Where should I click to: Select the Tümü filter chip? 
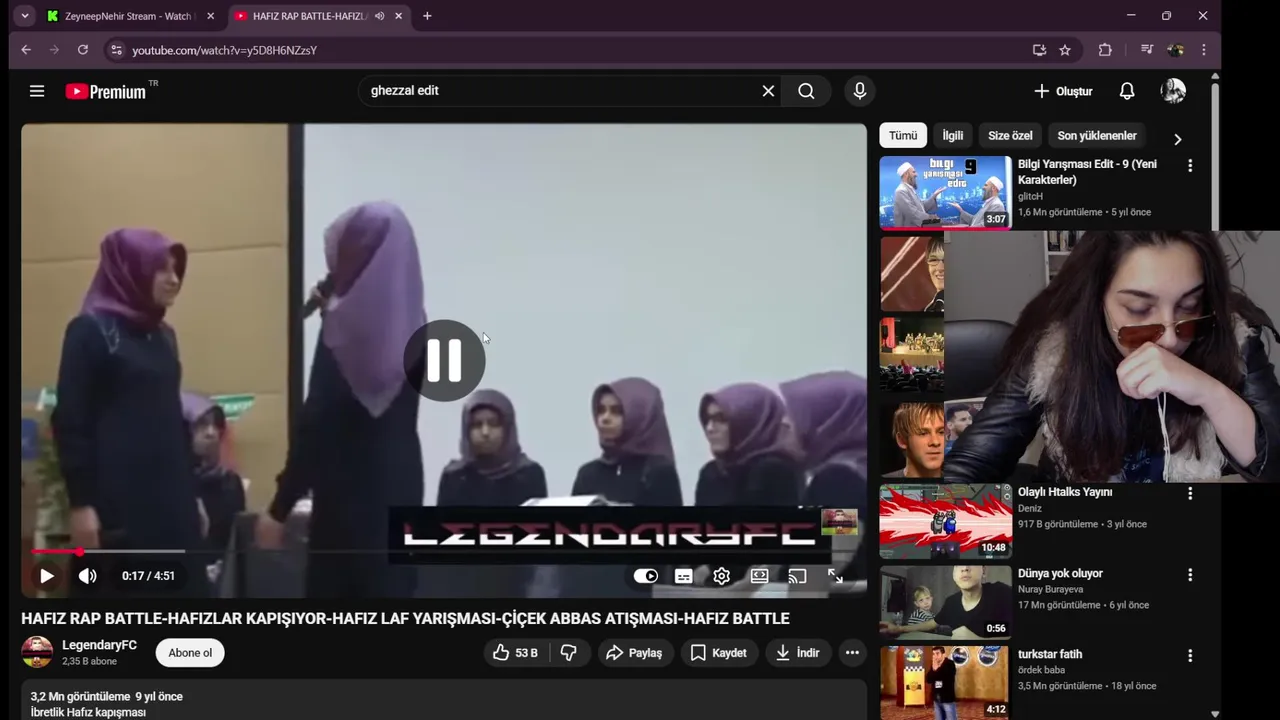(x=903, y=136)
